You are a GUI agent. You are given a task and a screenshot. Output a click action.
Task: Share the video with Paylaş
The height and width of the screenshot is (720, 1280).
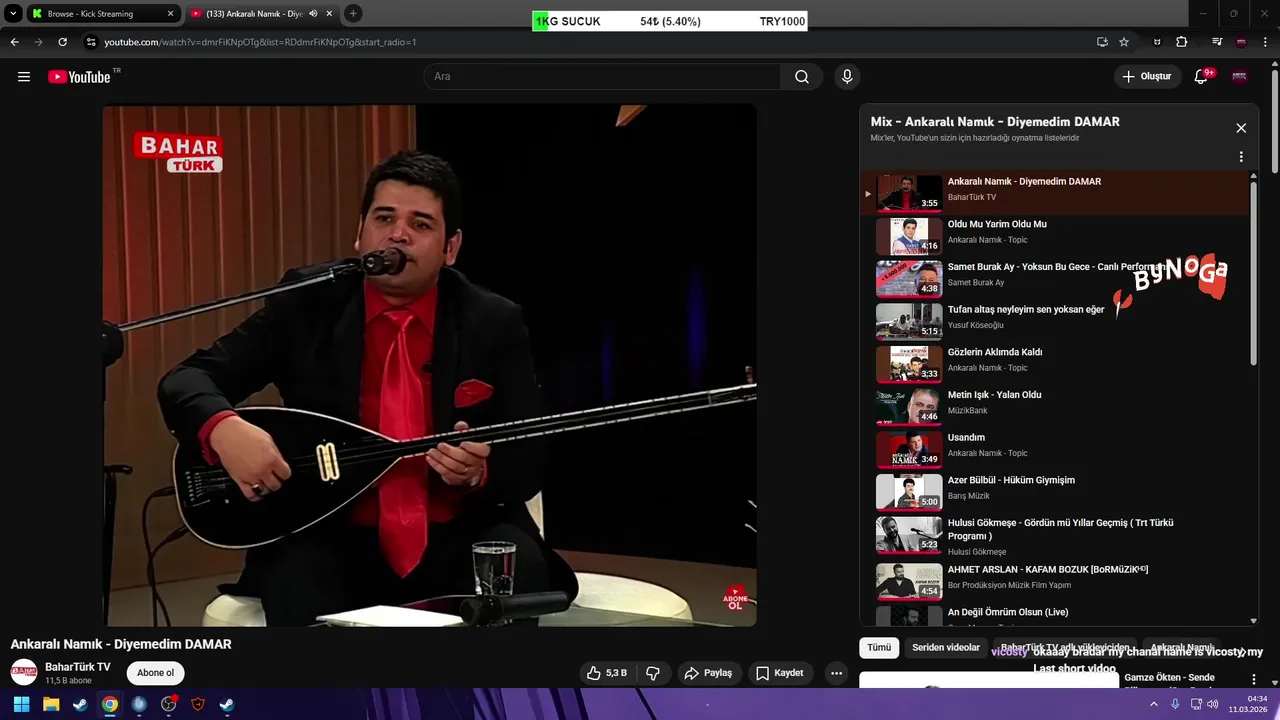(709, 673)
